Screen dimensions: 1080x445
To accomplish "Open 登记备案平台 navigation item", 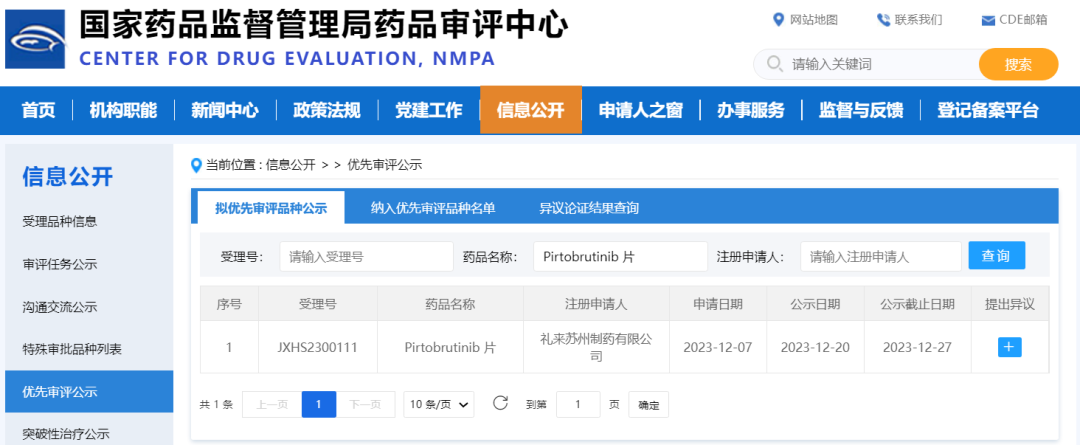I will pyautogui.click(x=988, y=110).
